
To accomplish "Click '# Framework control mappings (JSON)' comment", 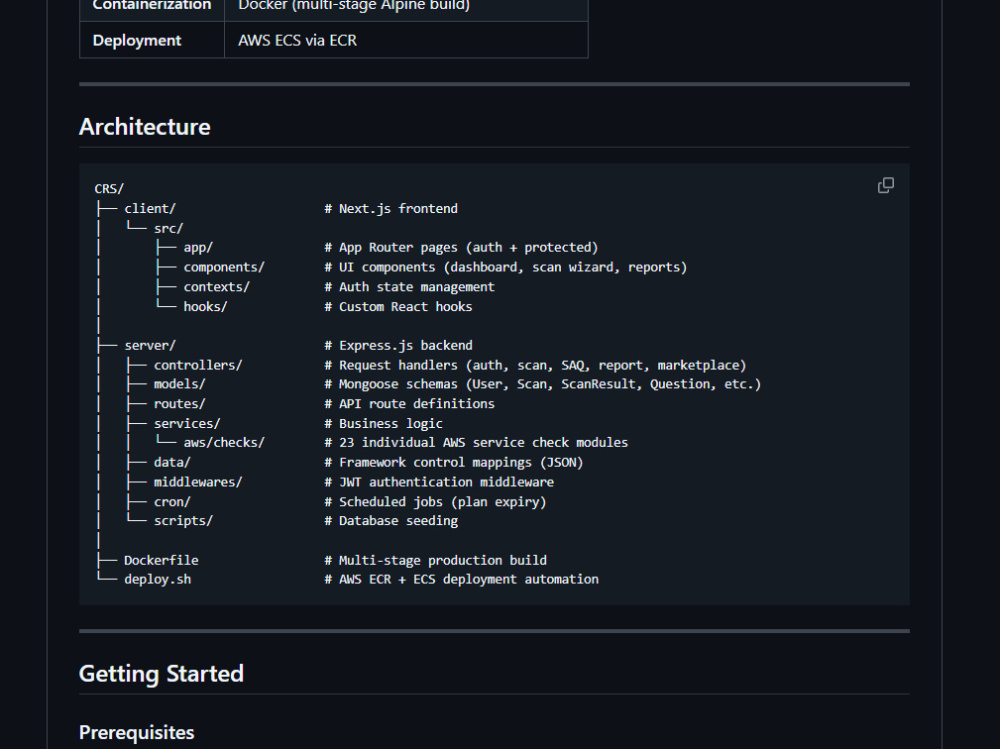I will click(453, 463).
